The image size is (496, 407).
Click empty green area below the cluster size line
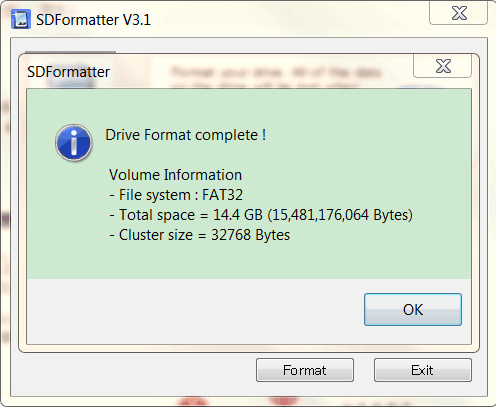[249, 261]
